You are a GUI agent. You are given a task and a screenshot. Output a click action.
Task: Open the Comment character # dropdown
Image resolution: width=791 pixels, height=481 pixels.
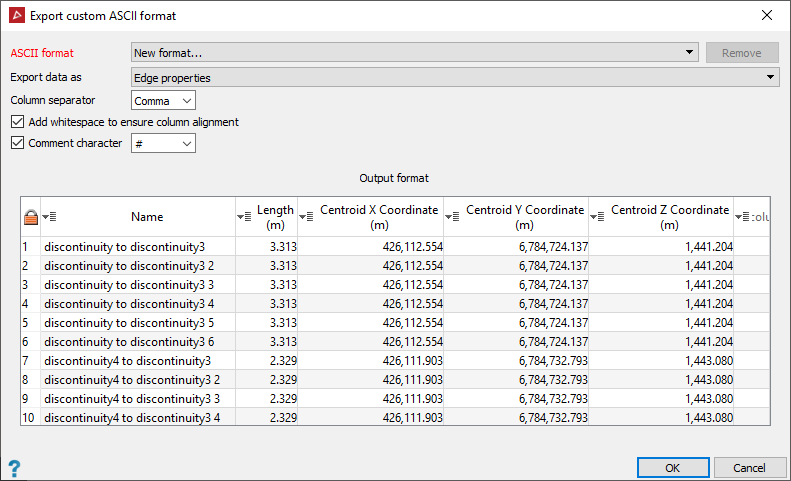coord(163,144)
